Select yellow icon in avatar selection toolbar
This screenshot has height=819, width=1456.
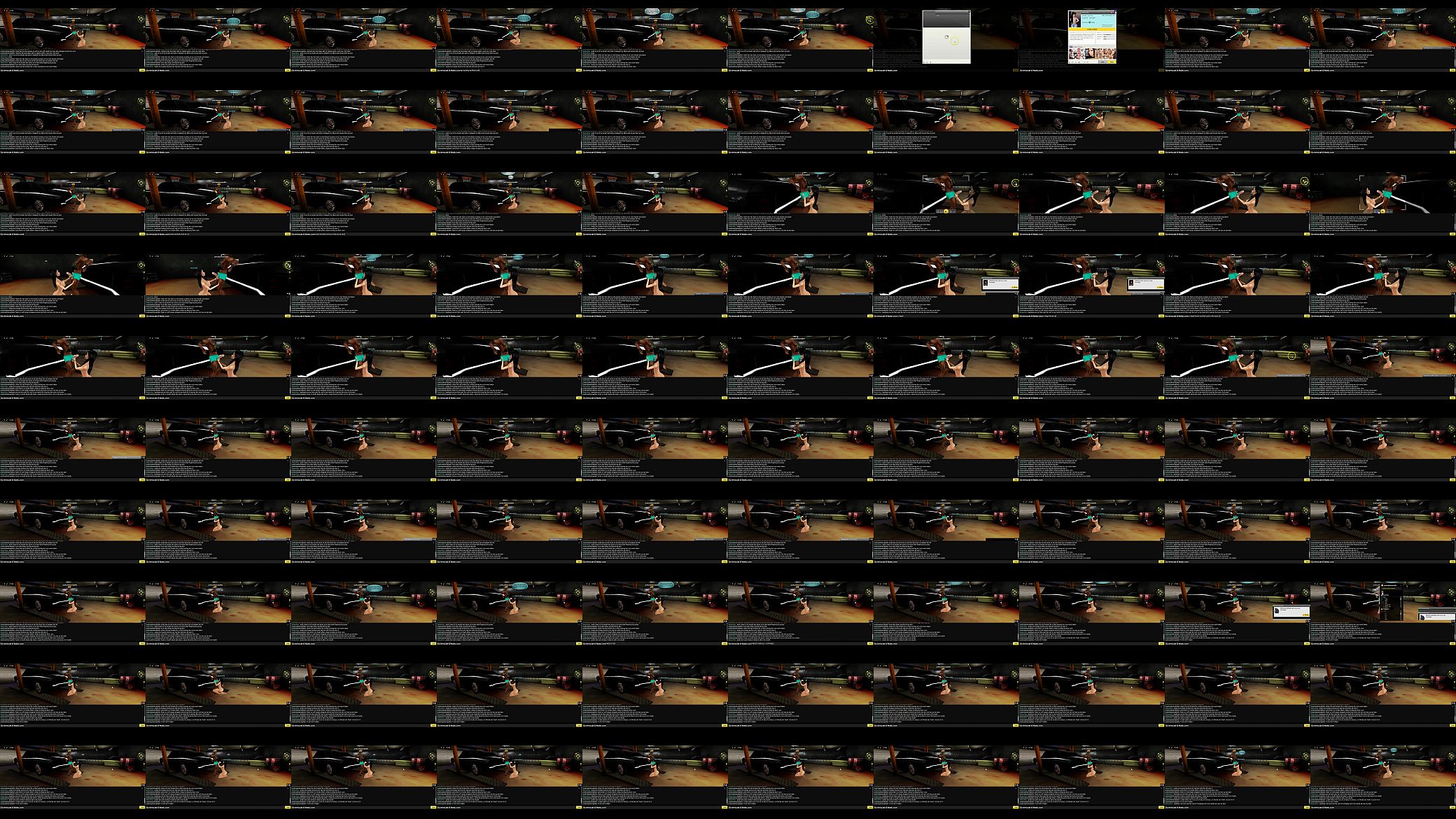coord(946,211)
